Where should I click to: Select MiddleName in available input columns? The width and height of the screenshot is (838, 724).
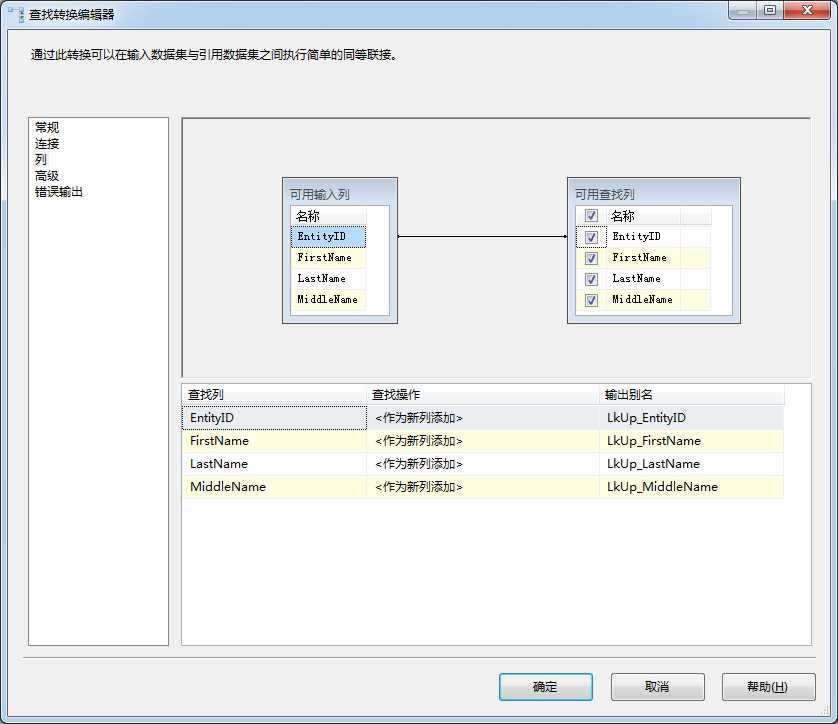click(x=329, y=299)
